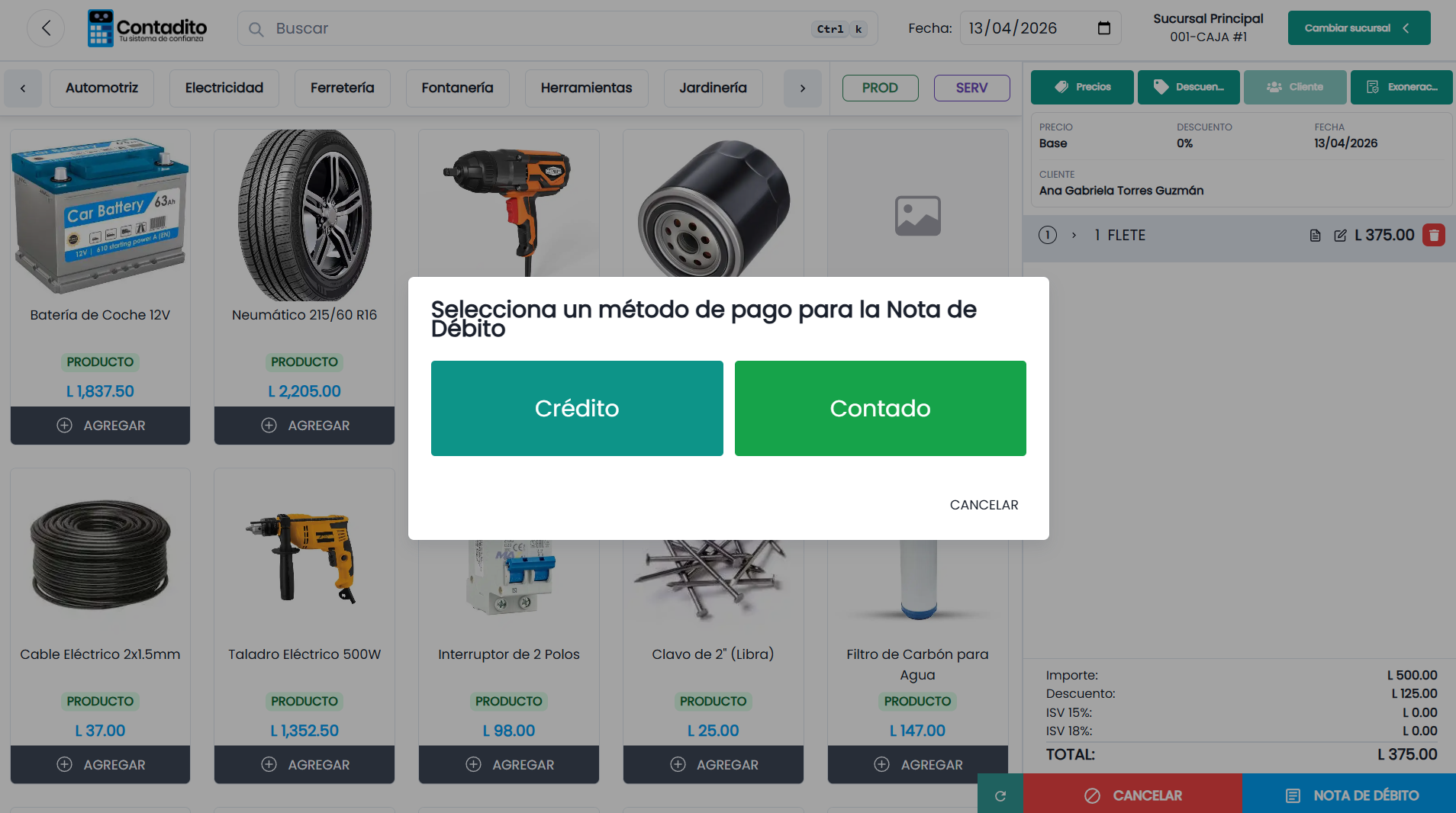1456x813 pixels.
Task: Open the oil filter product image
Action: coord(714,204)
